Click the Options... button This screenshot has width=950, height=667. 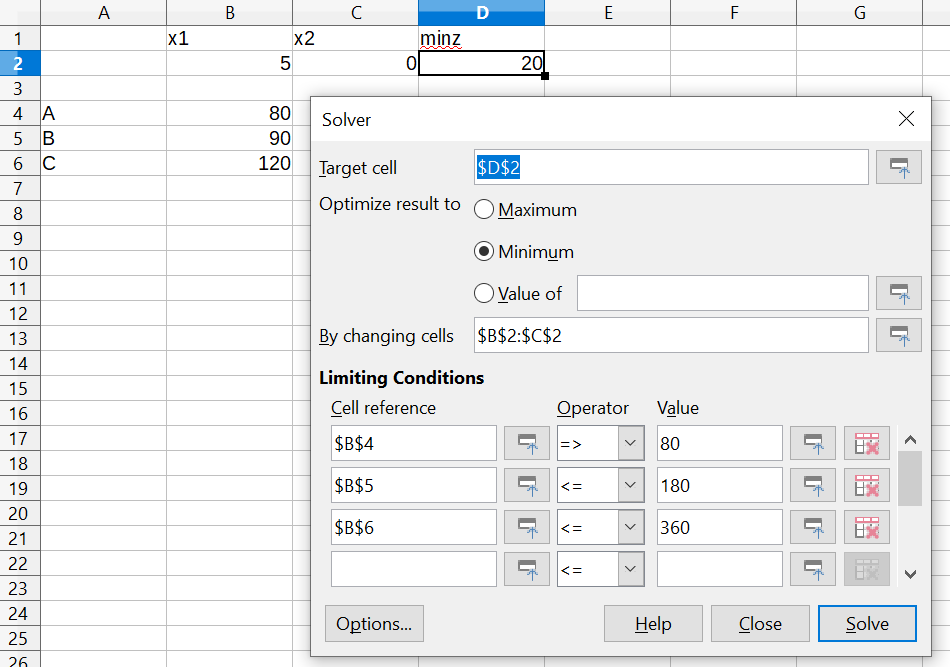pyautogui.click(x=374, y=623)
